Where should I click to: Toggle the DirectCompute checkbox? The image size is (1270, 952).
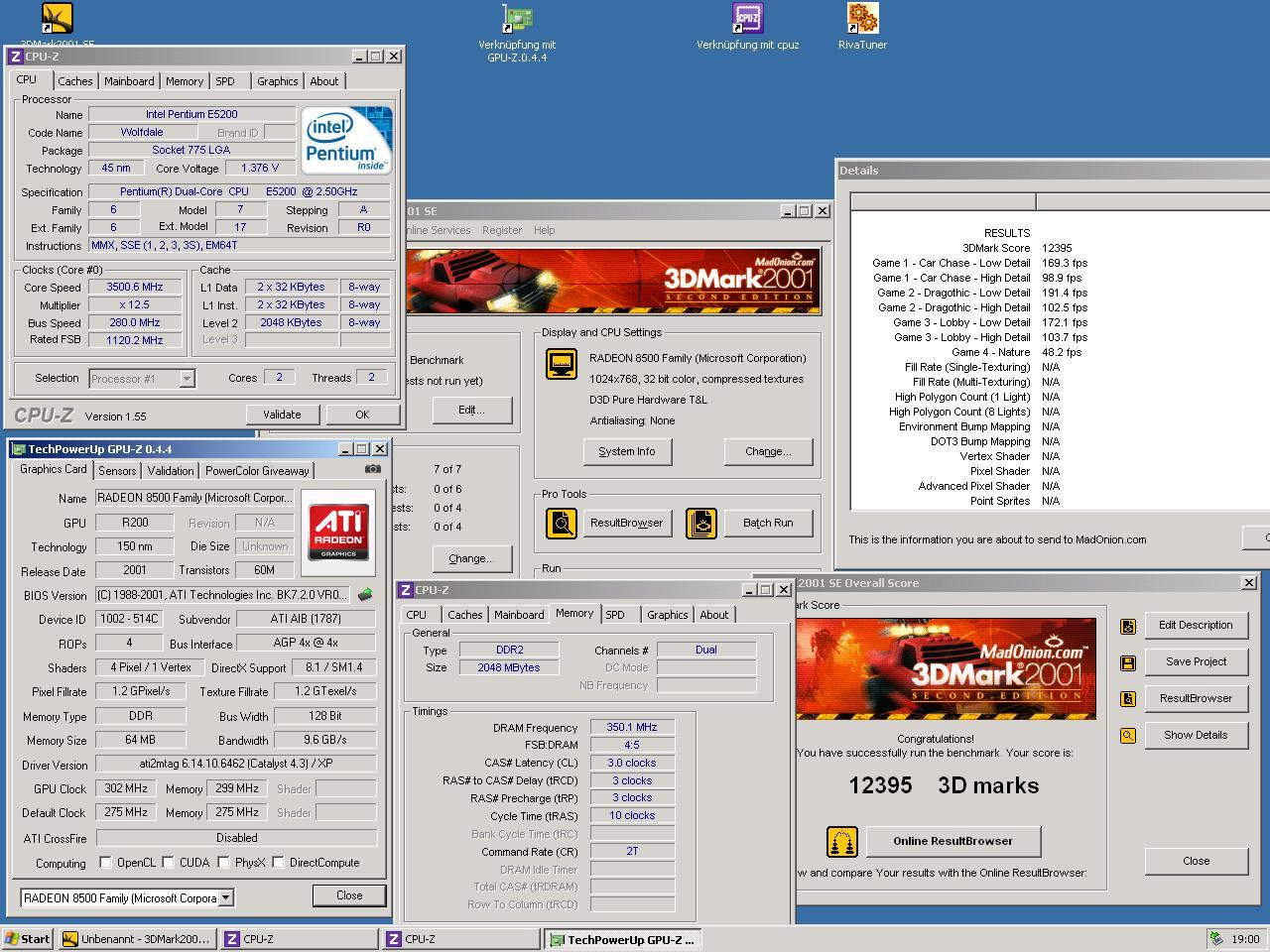pos(278,863)
